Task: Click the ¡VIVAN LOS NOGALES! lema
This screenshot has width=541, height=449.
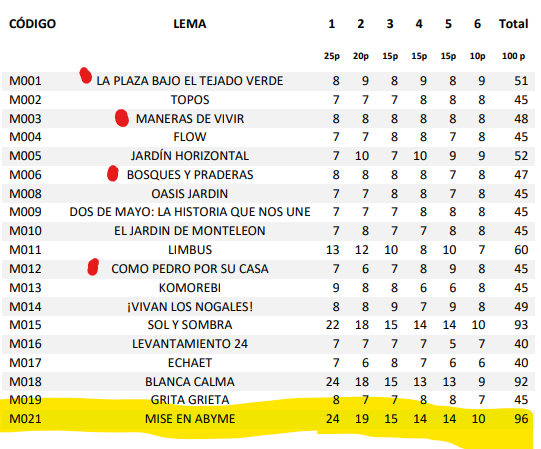Action: point(190,306)
